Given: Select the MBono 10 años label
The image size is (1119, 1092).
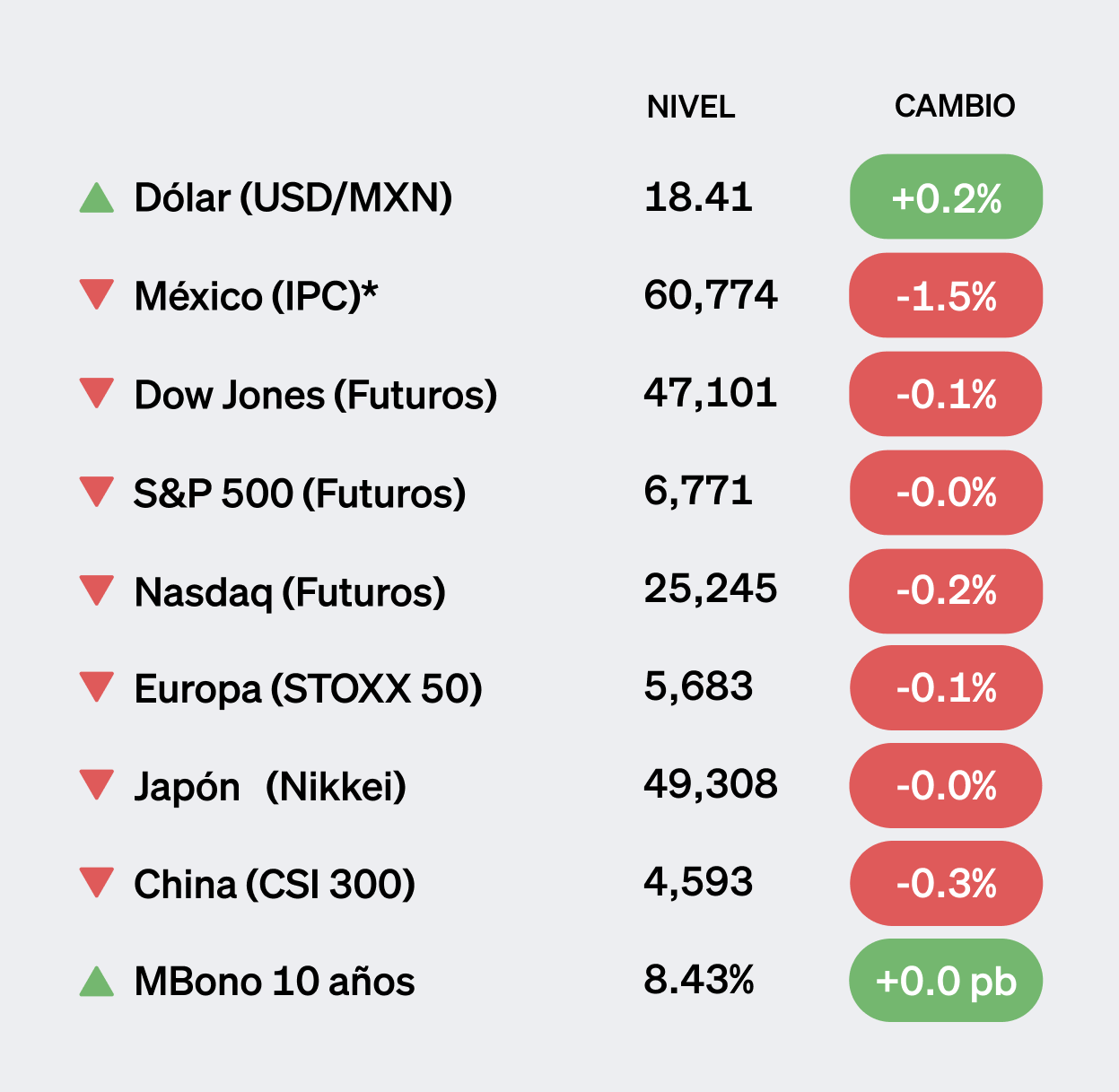Looking at the screenshot, I should click(x=275, y=982).
